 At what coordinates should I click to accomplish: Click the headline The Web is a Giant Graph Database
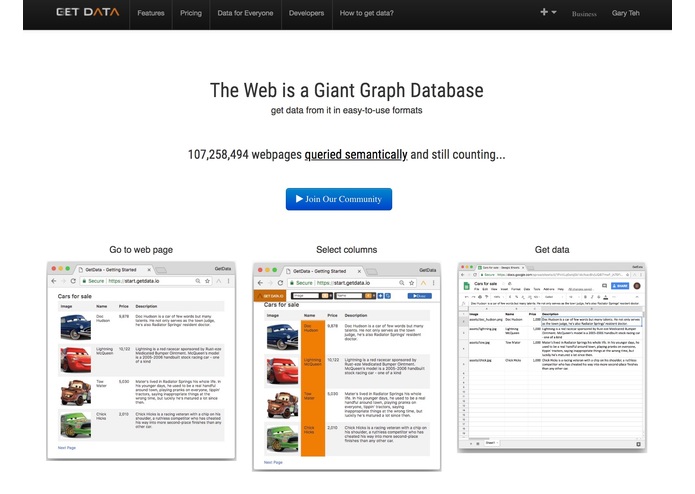tap(347, 90)
